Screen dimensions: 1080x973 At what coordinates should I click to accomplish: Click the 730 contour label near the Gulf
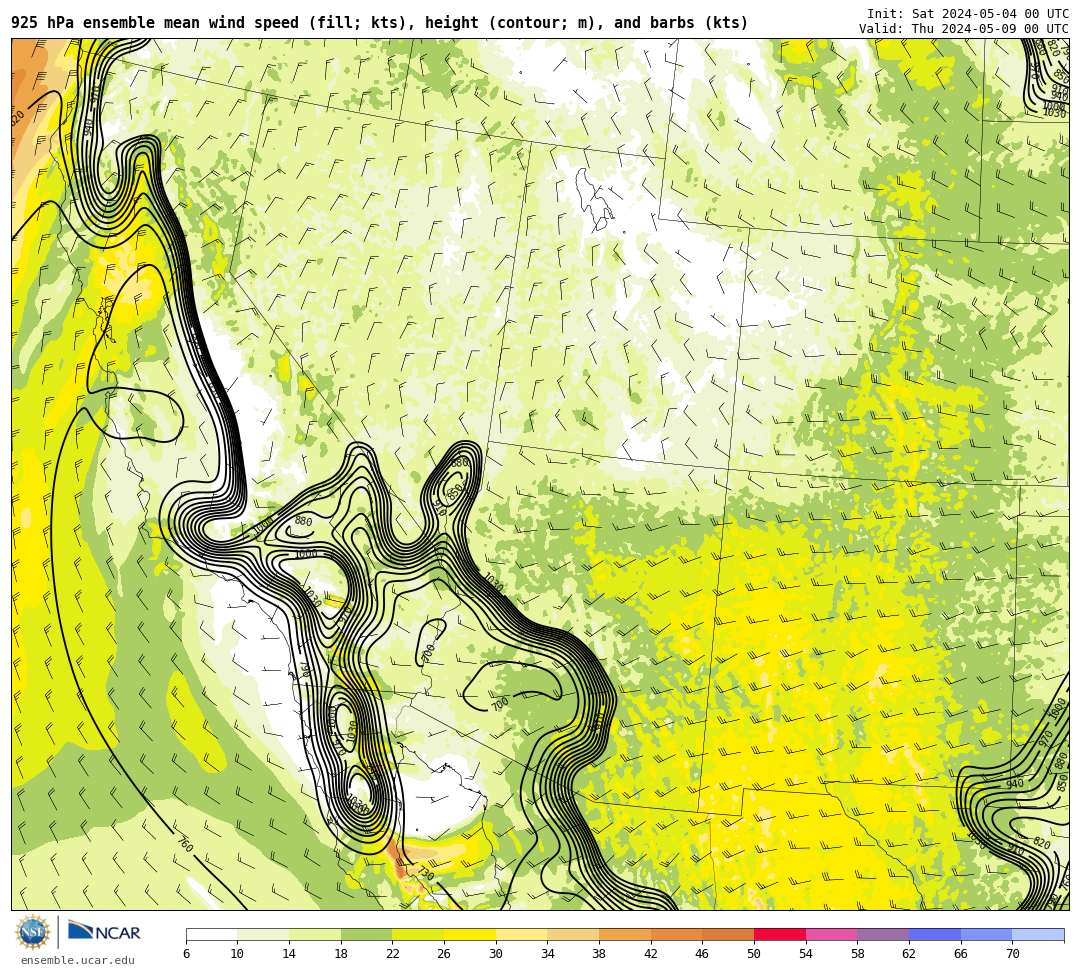pos(426,874)
